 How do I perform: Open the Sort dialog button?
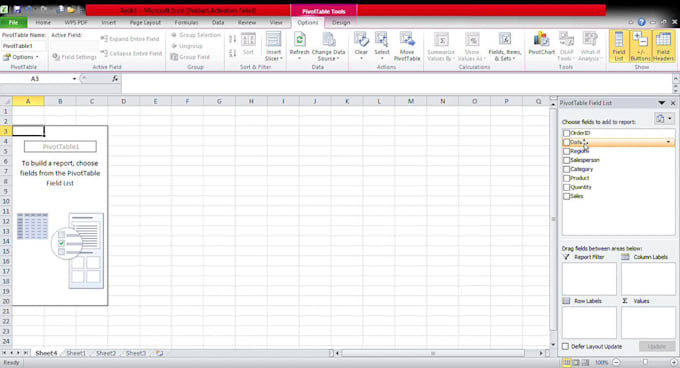tap(248, 44)
